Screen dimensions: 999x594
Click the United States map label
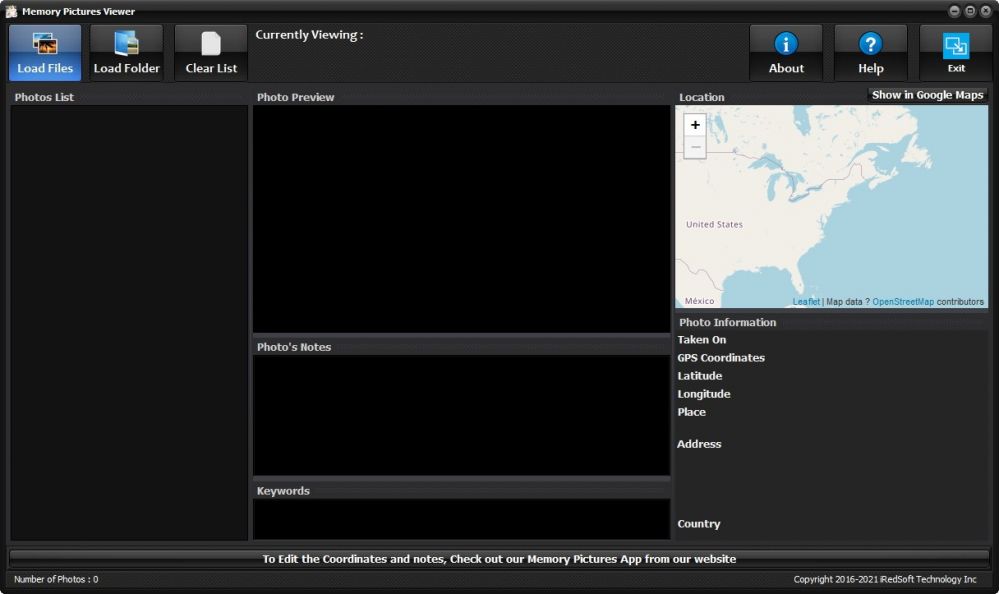(x=714, y=224)
